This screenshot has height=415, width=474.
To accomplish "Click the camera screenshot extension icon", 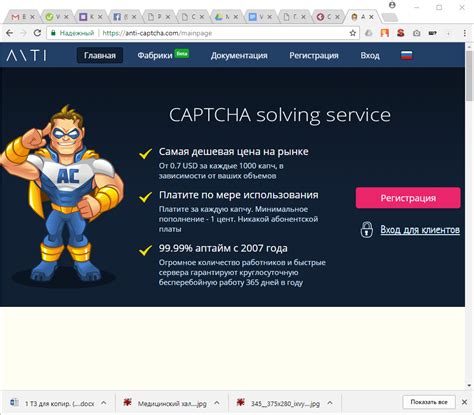I will (416, 33).
